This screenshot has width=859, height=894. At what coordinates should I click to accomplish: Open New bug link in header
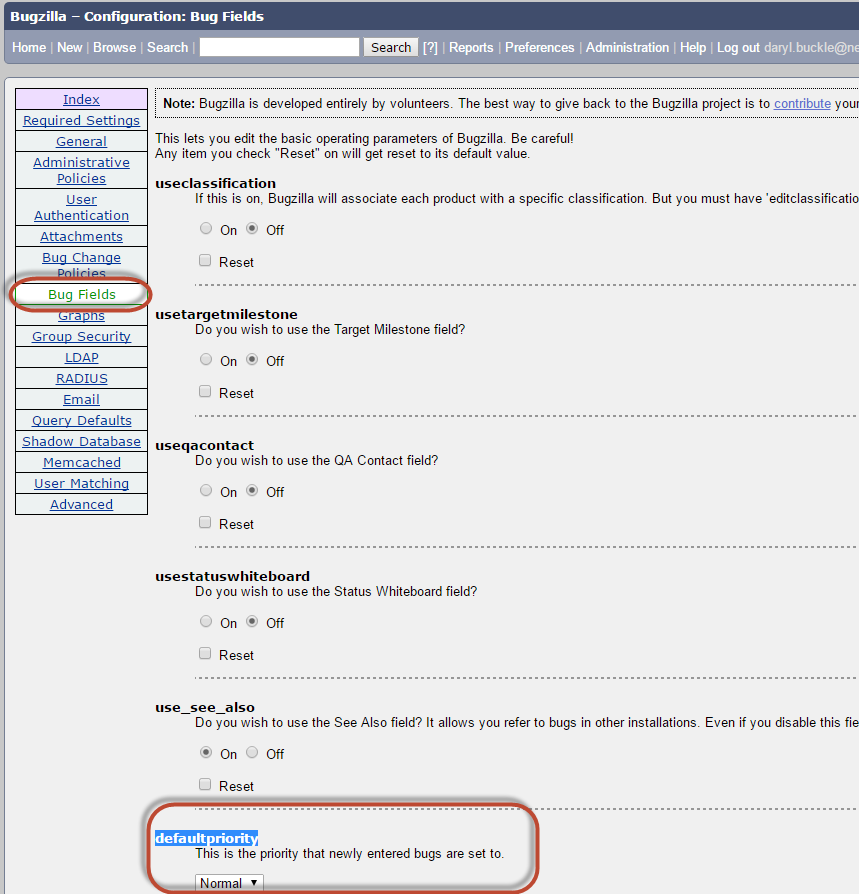[70, 47]
